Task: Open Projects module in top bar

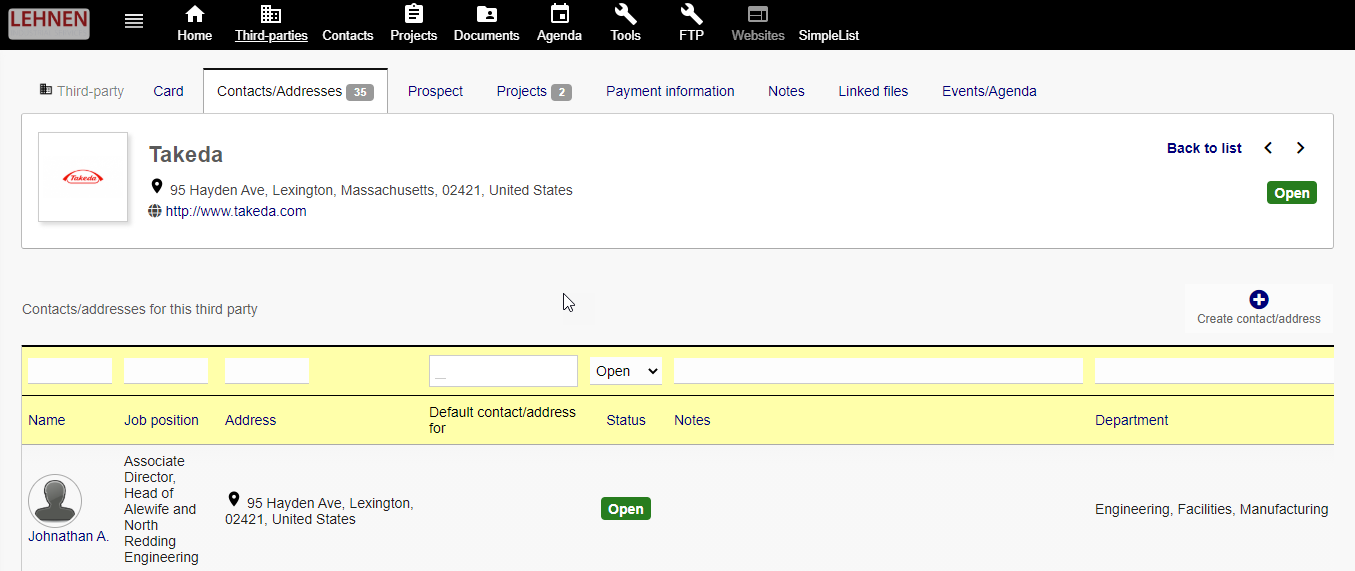Action: point(414,24)
